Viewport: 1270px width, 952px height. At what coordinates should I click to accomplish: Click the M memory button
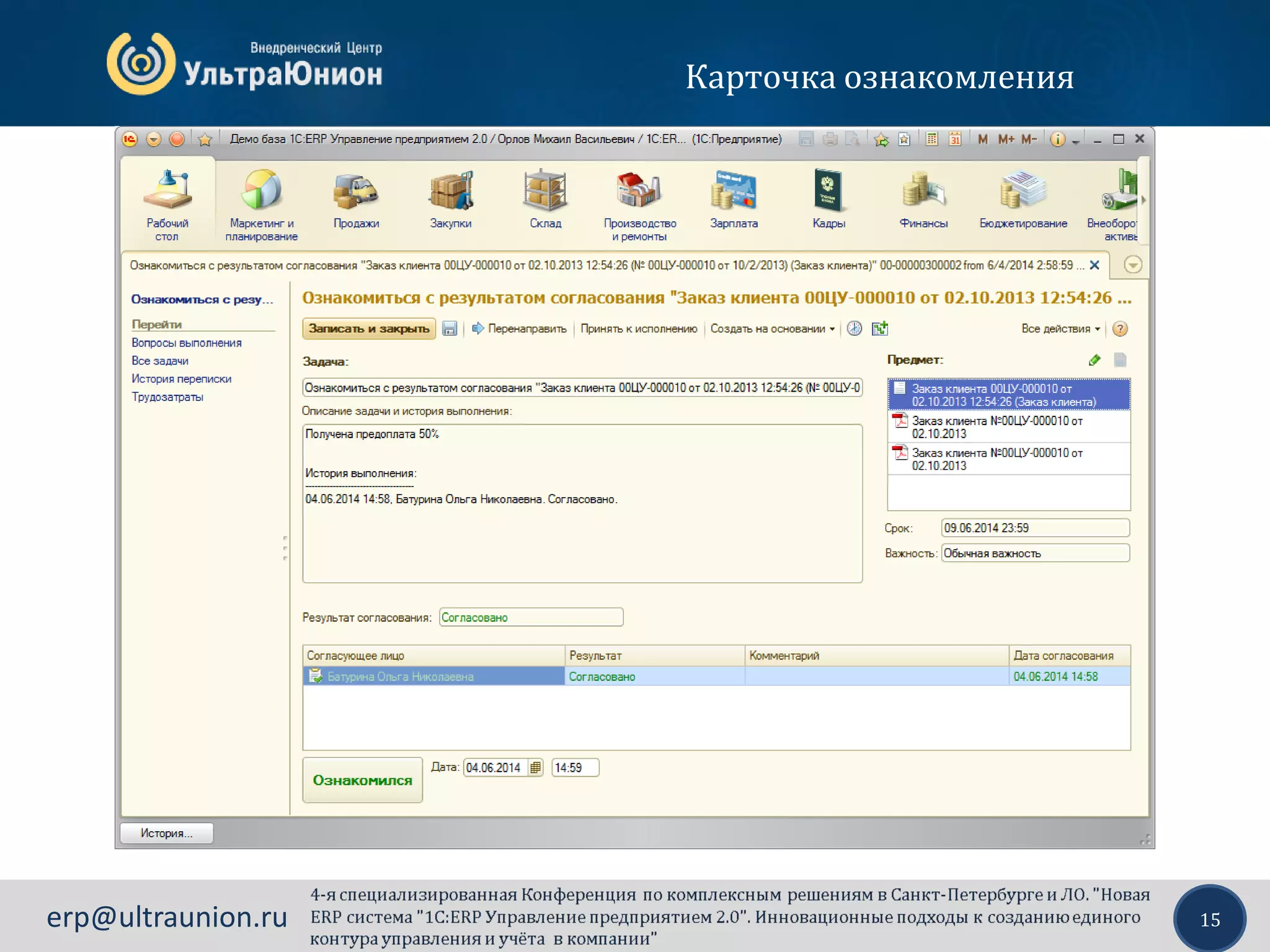(x=982, y=139)
